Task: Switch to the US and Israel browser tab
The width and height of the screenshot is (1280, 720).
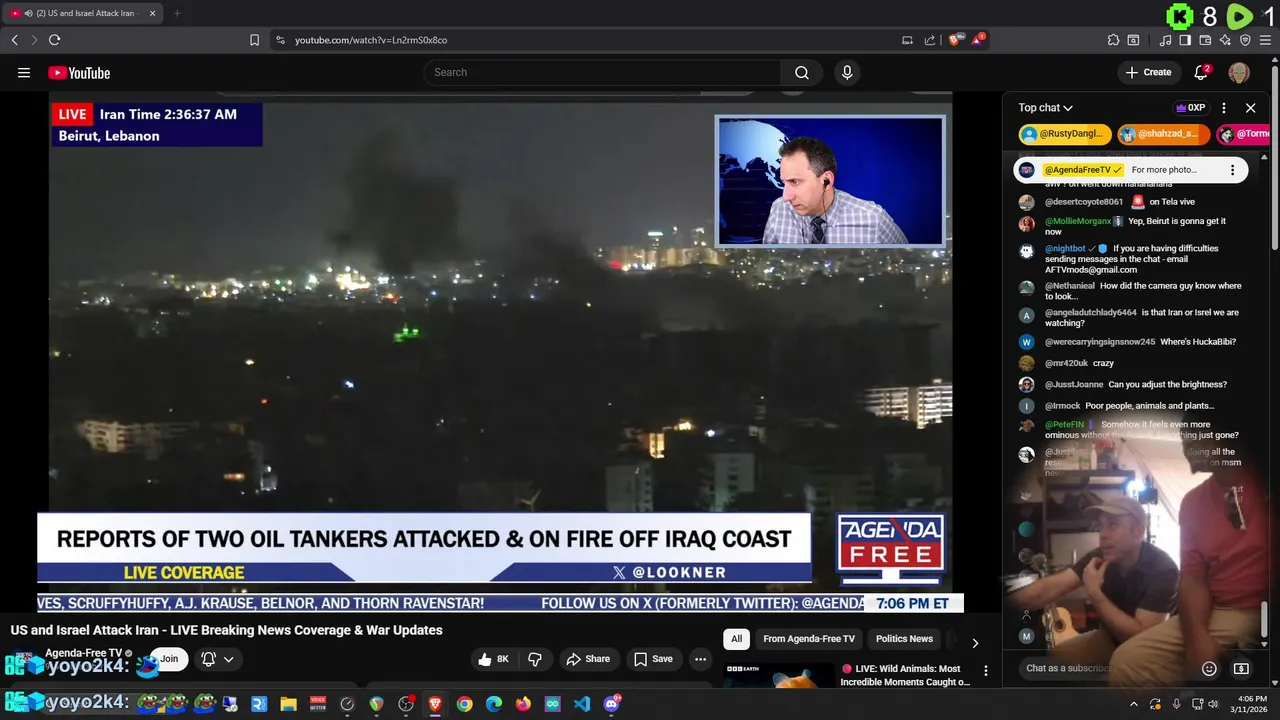Action: point(84,13)
